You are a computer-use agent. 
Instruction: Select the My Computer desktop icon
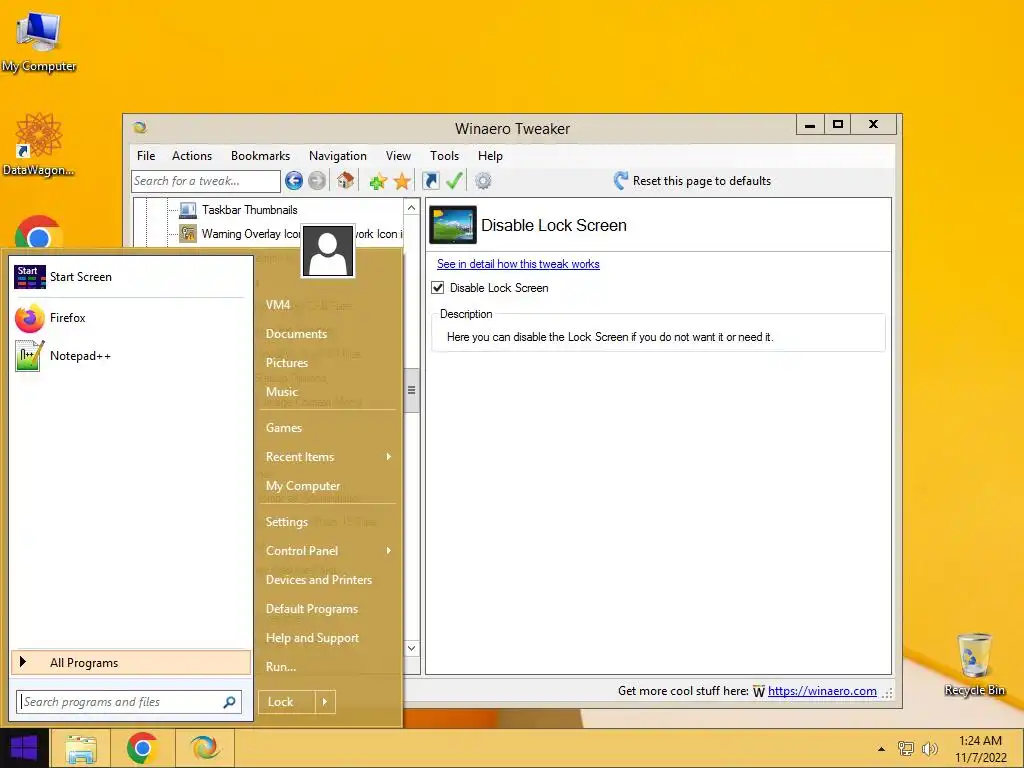click(x=39, y=42)
